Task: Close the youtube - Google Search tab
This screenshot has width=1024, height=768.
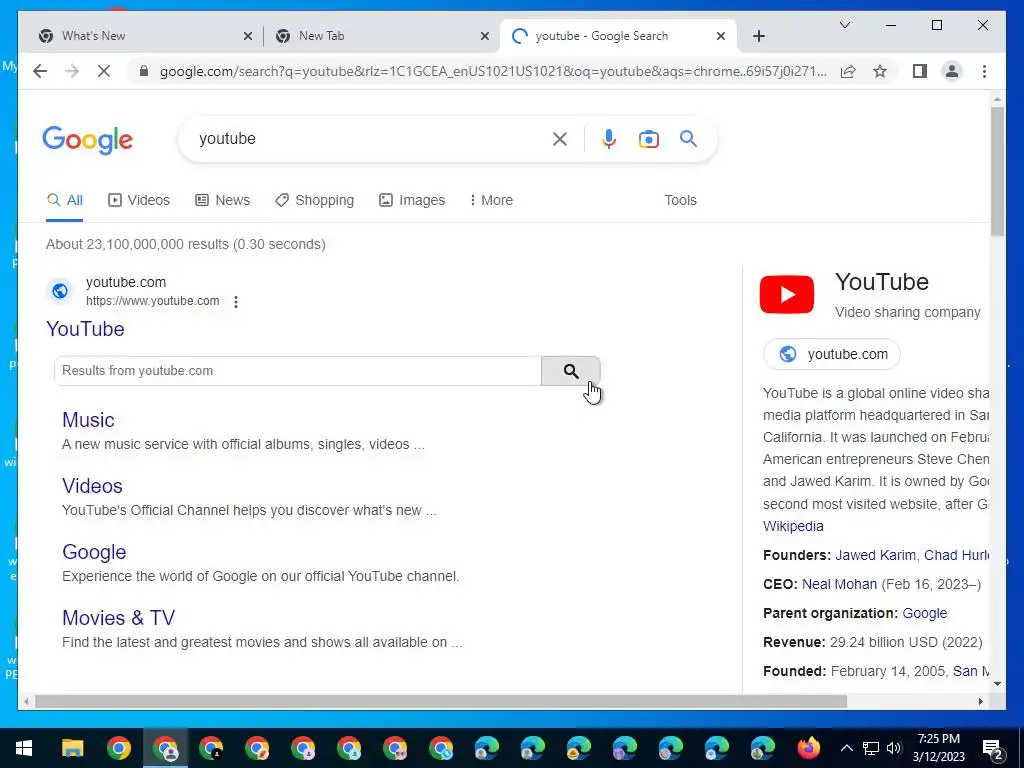Action: [721, 36]
